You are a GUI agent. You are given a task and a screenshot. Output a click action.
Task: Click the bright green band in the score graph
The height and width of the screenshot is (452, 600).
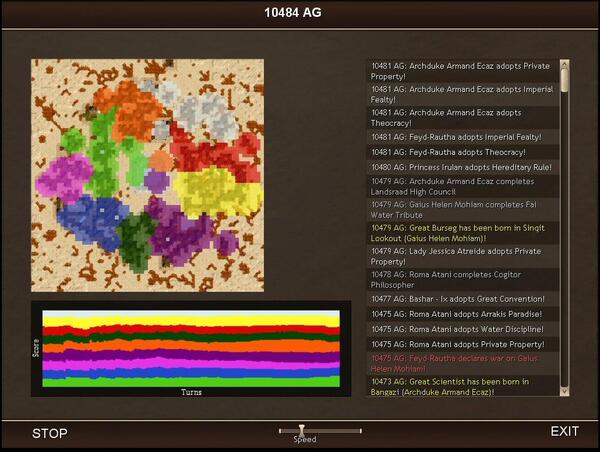[191, 382]
